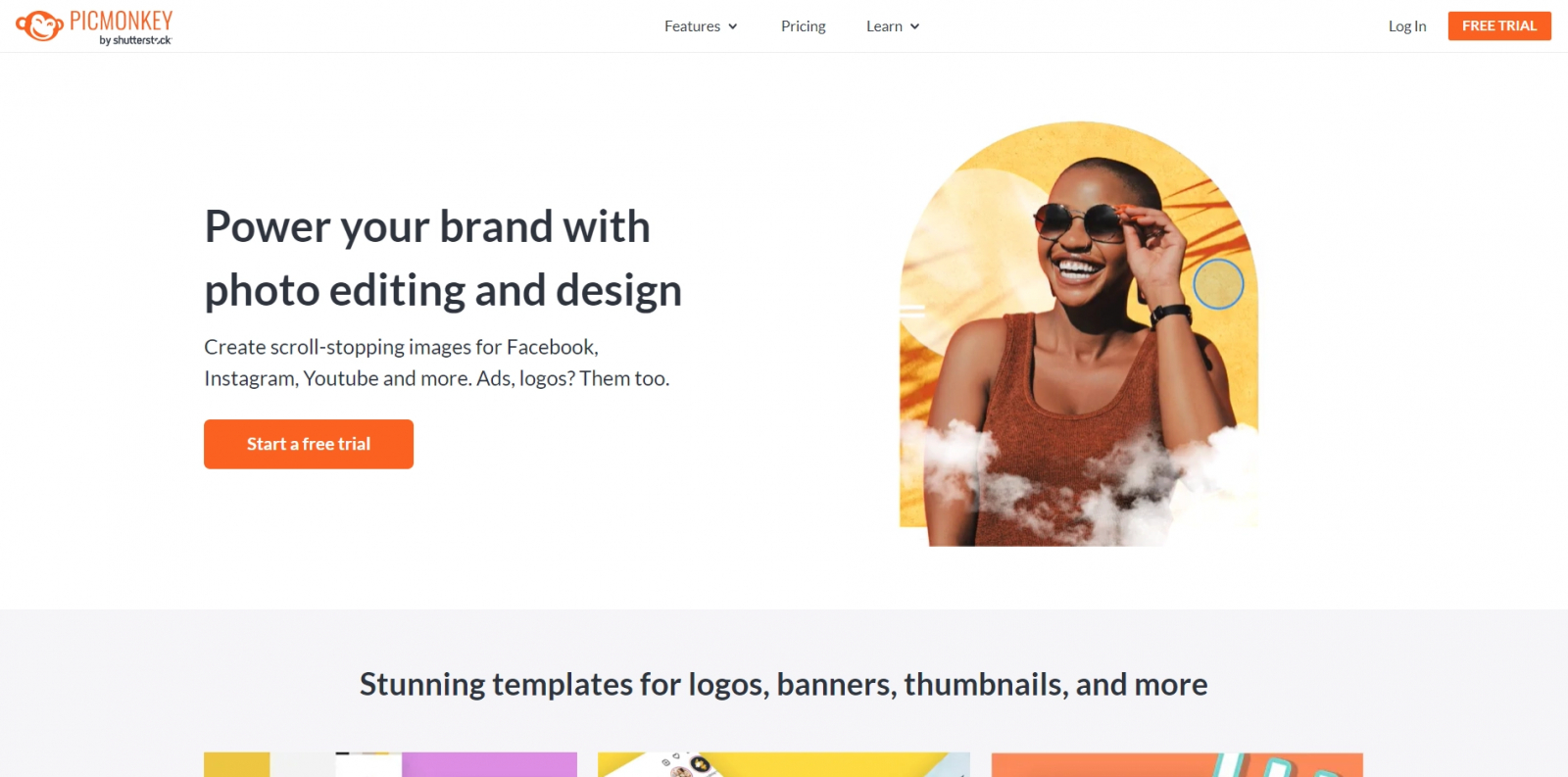Click the PICMONKEY wordmark text
Image resolution: width=1568 pixels, height=777 pixels.
[x=121, y=21]
